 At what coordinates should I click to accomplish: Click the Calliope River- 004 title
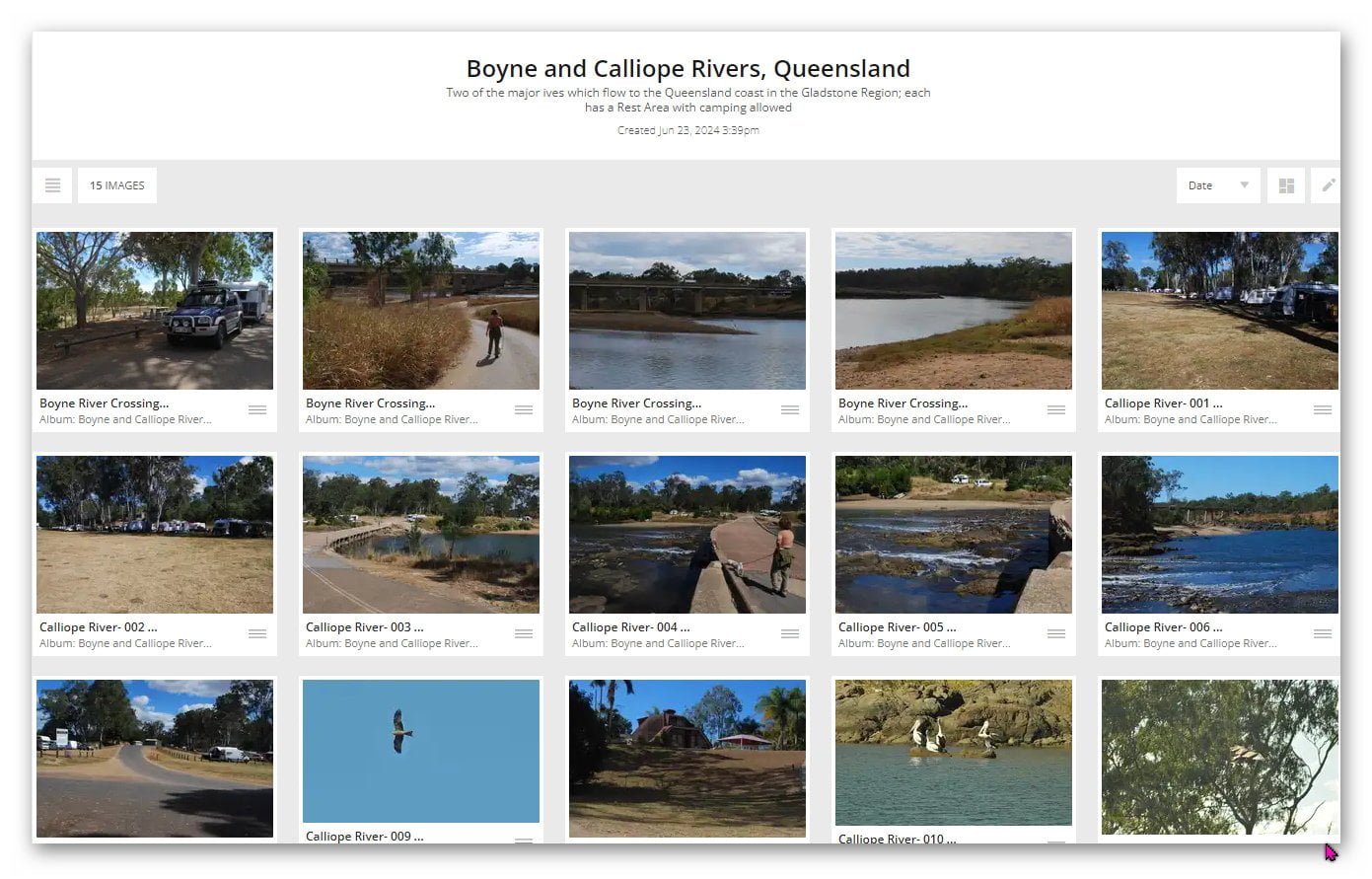click(x=630, y=627)
